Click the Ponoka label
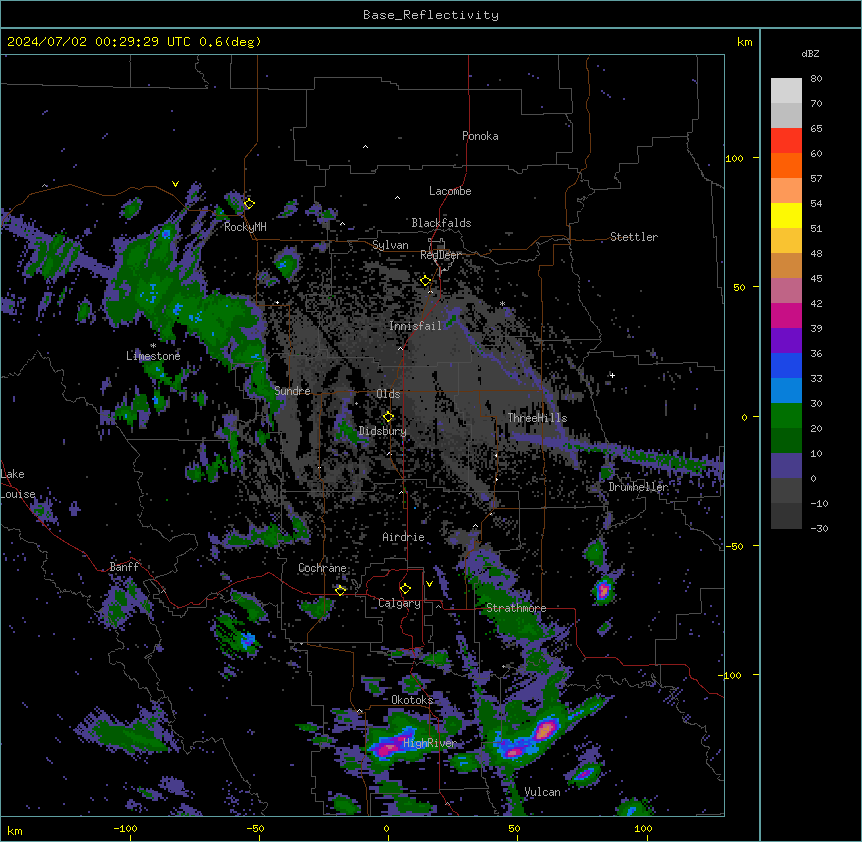This screenshot has width=862, height=842. [480, 136]
